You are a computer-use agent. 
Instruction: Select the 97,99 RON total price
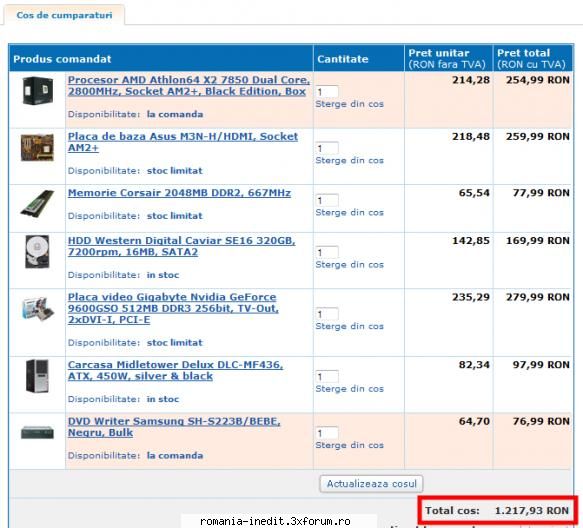point(541,365)
